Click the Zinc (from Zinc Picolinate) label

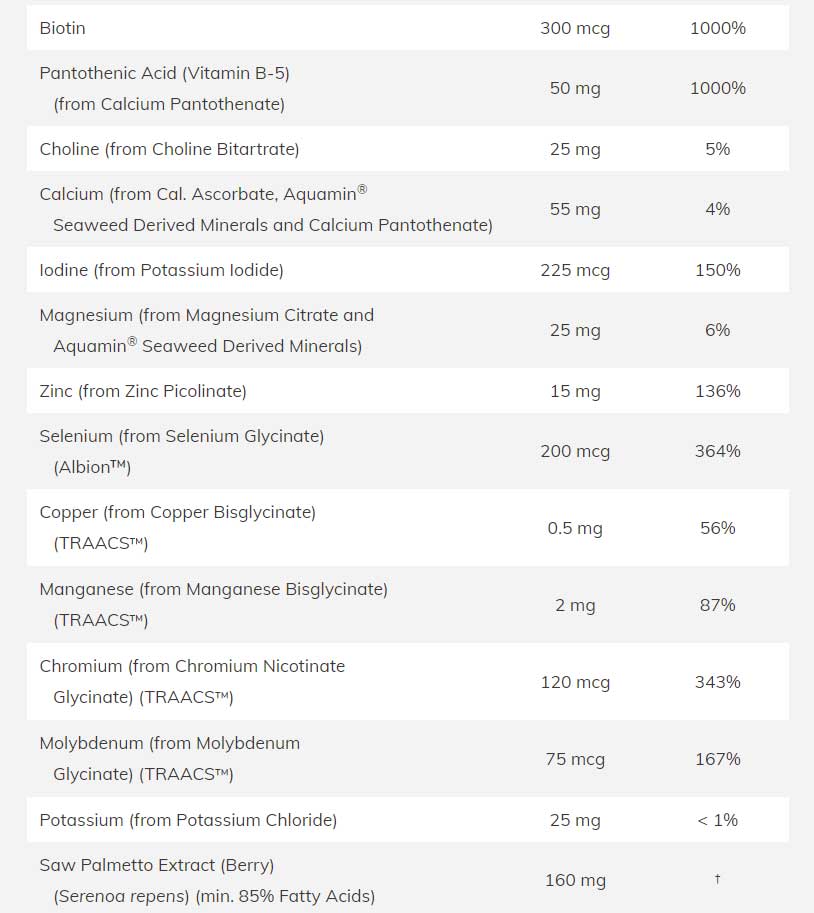(143, 391)
